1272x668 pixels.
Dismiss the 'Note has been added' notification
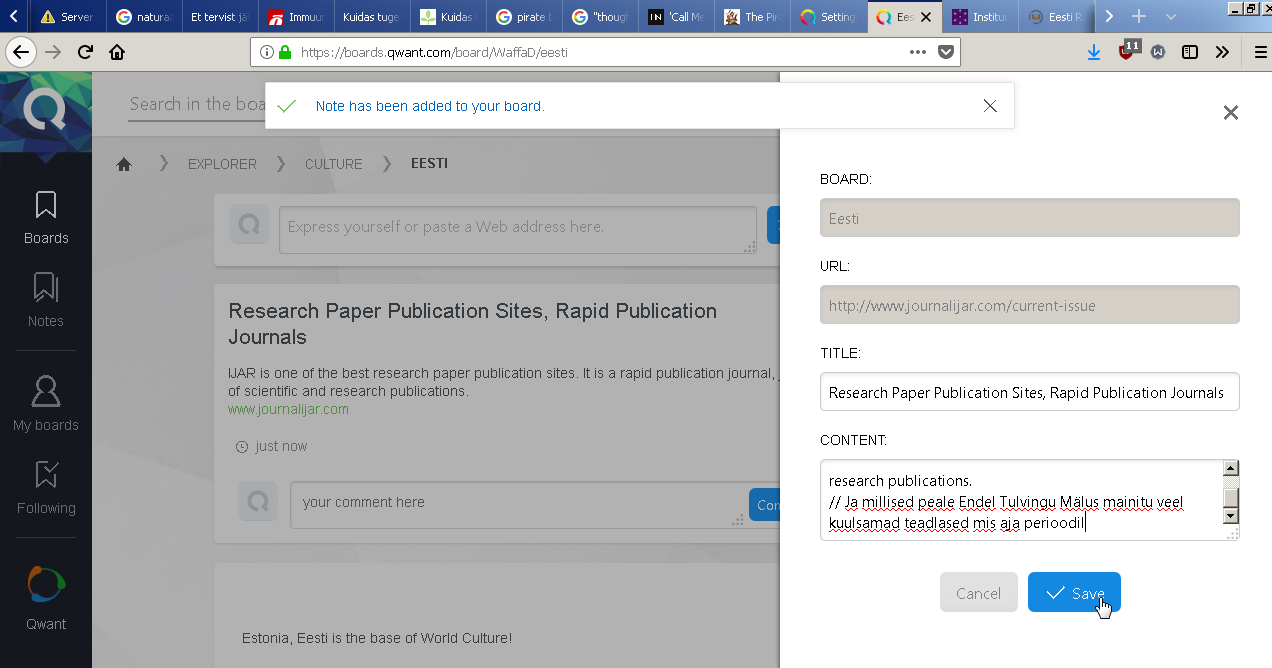(x=990, y=106)
